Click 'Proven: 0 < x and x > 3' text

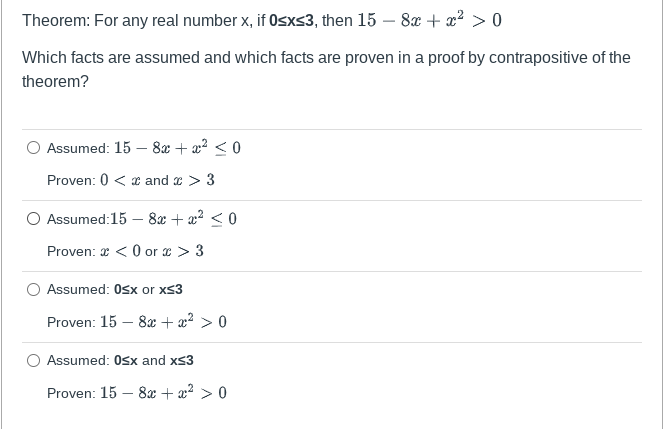[x=131, y=180]
